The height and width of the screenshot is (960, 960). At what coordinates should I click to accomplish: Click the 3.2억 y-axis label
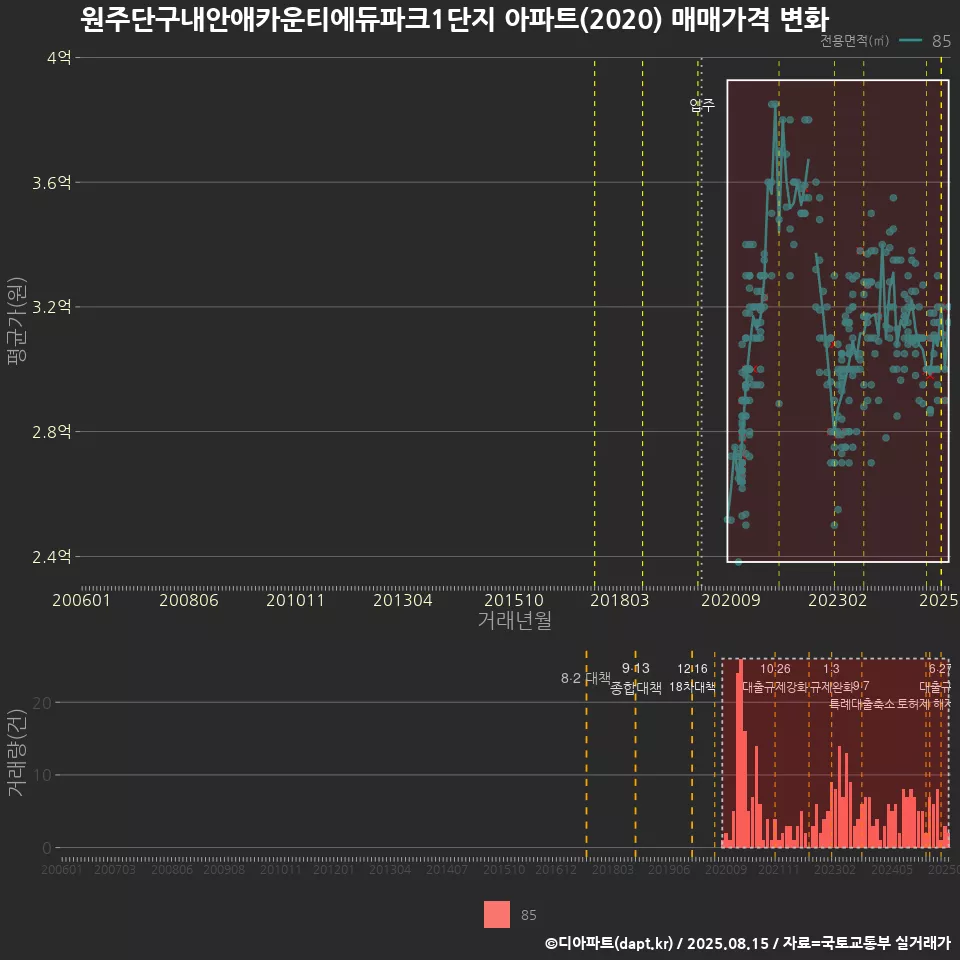[x=52, y=307]
